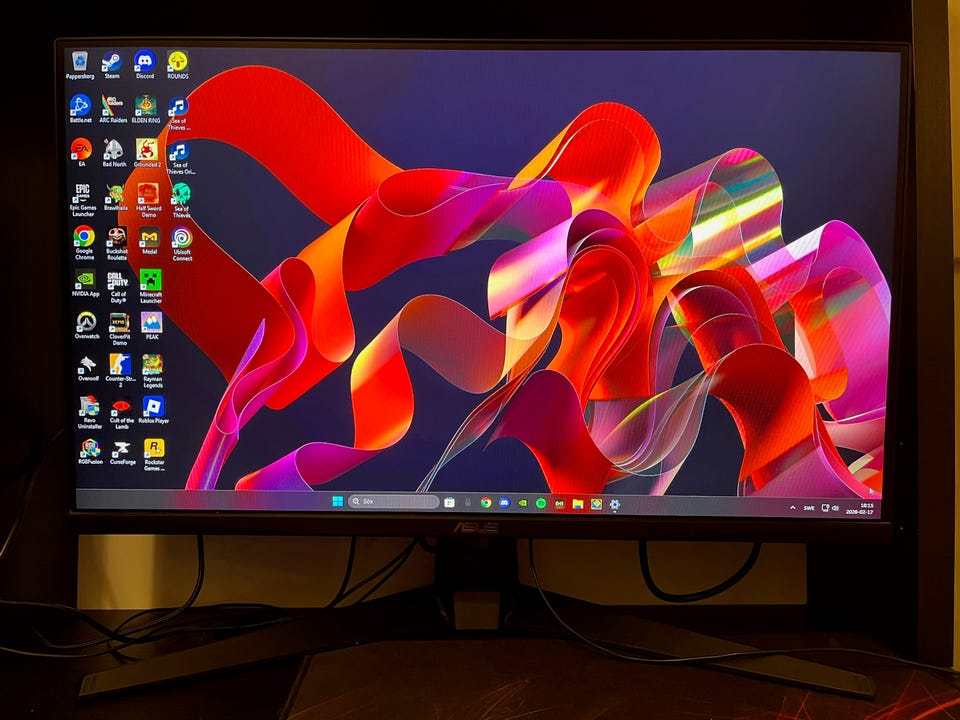The image size is (960, 720).
Task: Select the ROUNDS game shortcut
Action: [178, 65]
